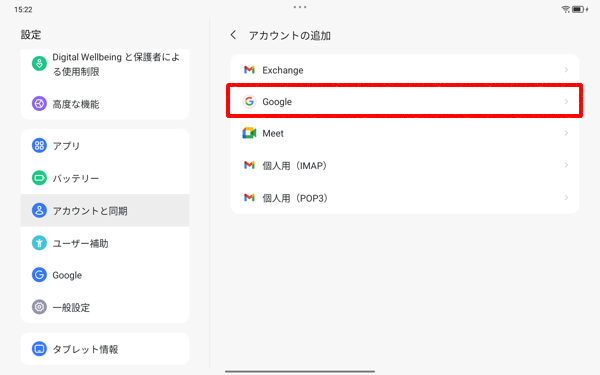Open the 個人用（POP3） row chevron
Screen dimensions: 600x375
click(566, 197)
